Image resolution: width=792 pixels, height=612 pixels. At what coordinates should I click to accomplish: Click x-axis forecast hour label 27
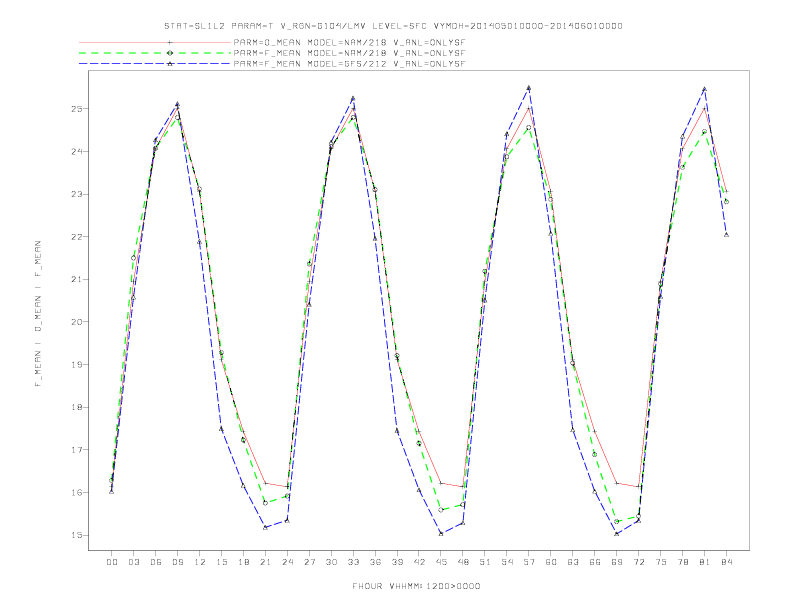coord(309,562)
